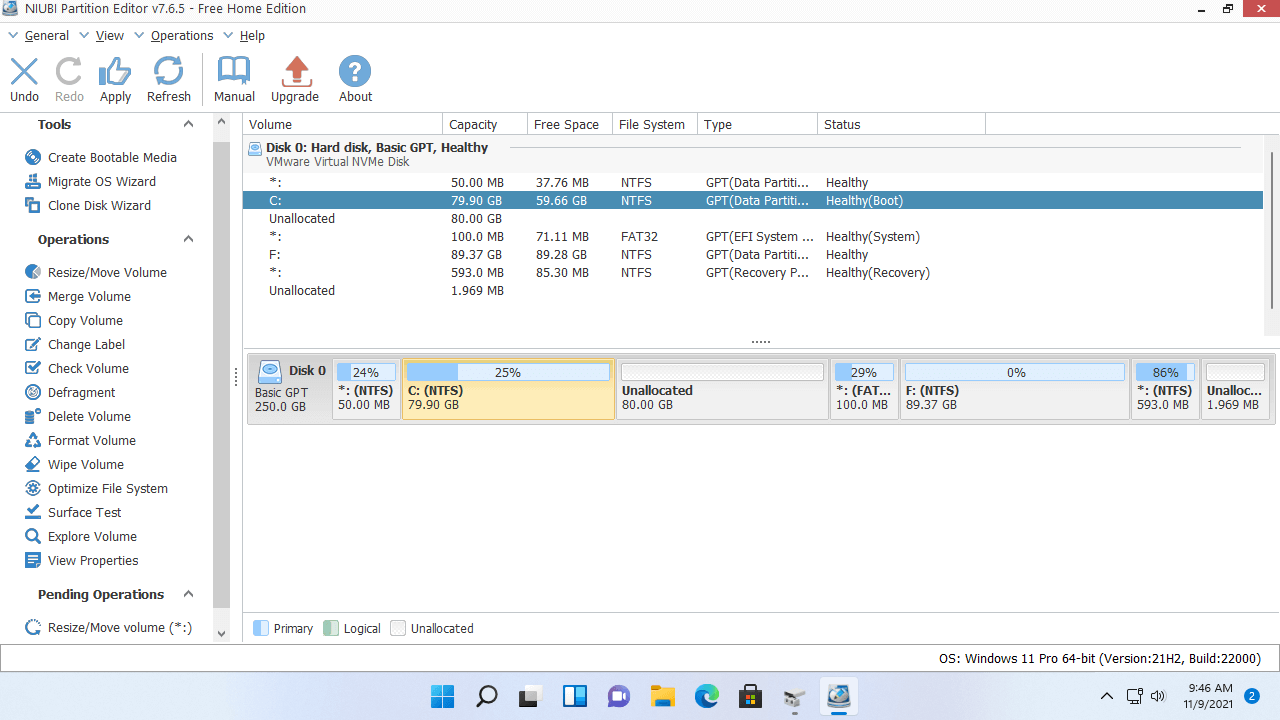Choose Surface Test in Operations list
Viewport: 1280px width, 720px height.
point(84,512)
